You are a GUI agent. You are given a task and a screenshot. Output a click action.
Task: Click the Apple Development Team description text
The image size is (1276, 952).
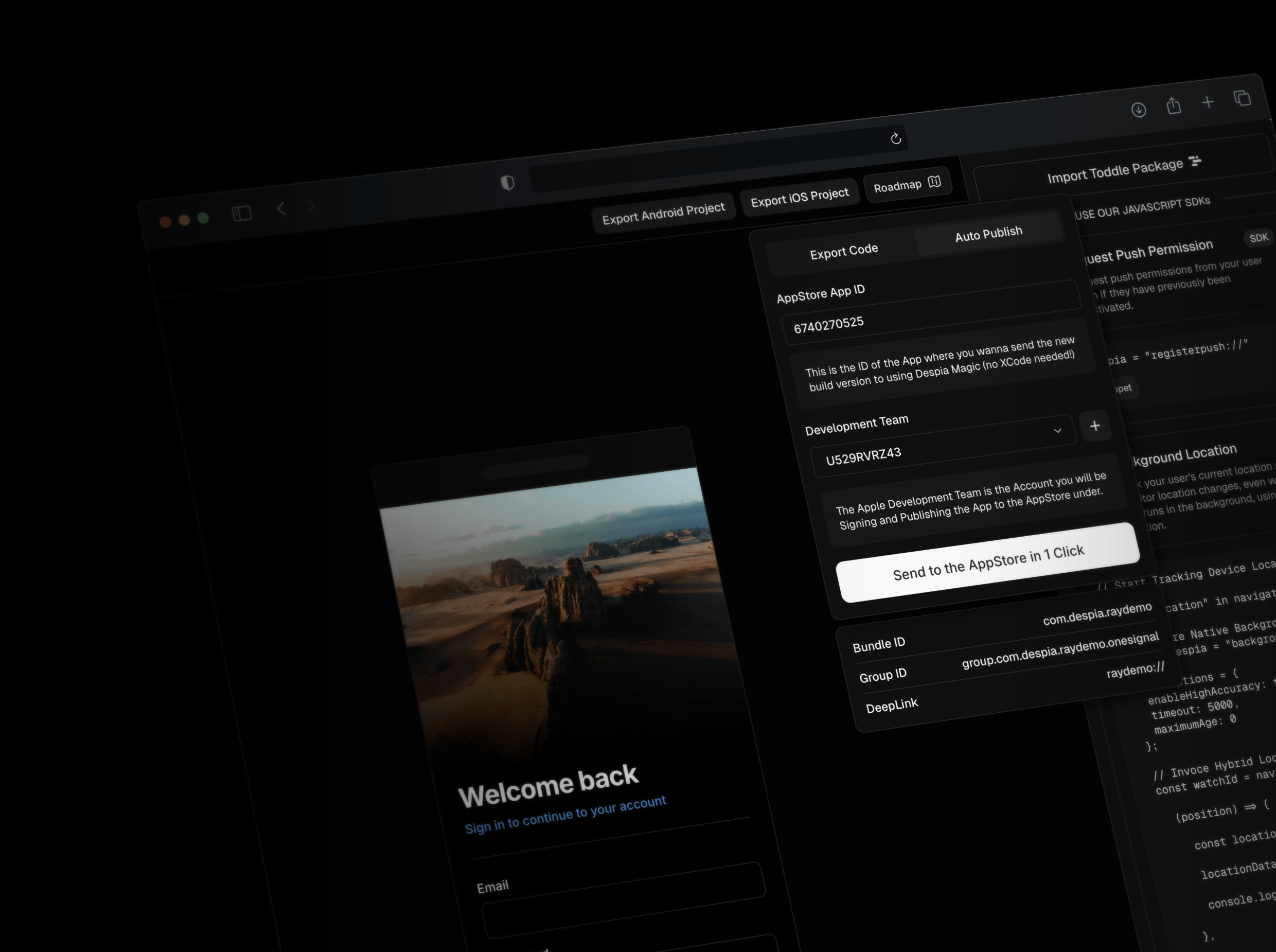(x=971, y=500)
